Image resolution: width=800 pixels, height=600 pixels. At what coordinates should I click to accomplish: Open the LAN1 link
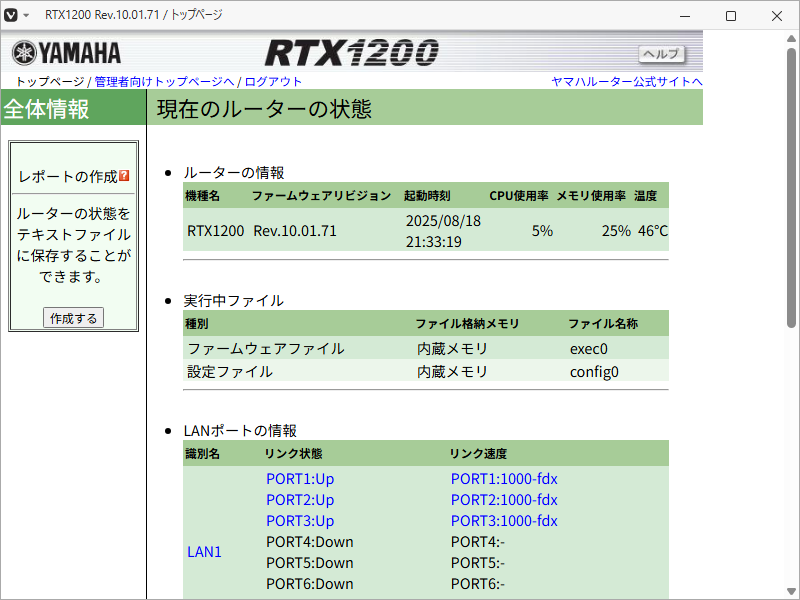pyautogui.click(x=204, y=552)
